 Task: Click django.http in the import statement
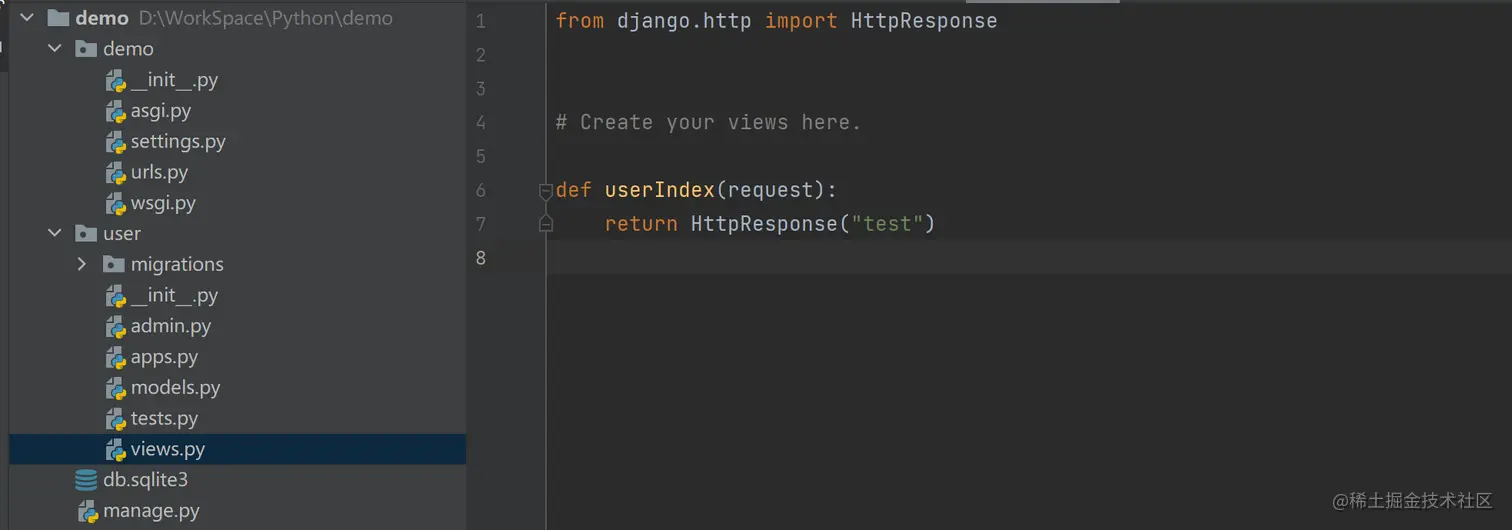(684, 21)
